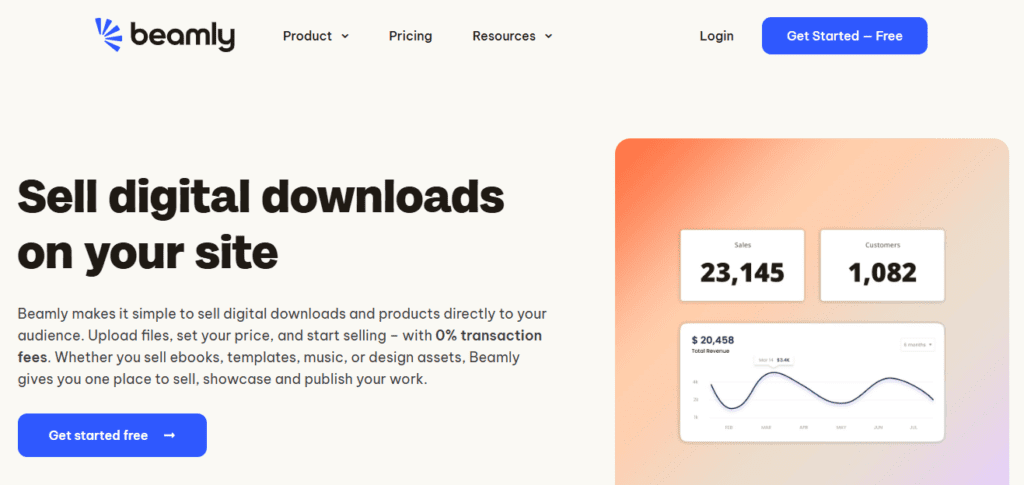Image resolution: width=1024 pixels, height=485 pixels.
Task: Click the Customers 1,082 stat card
Action: (882, 265)
